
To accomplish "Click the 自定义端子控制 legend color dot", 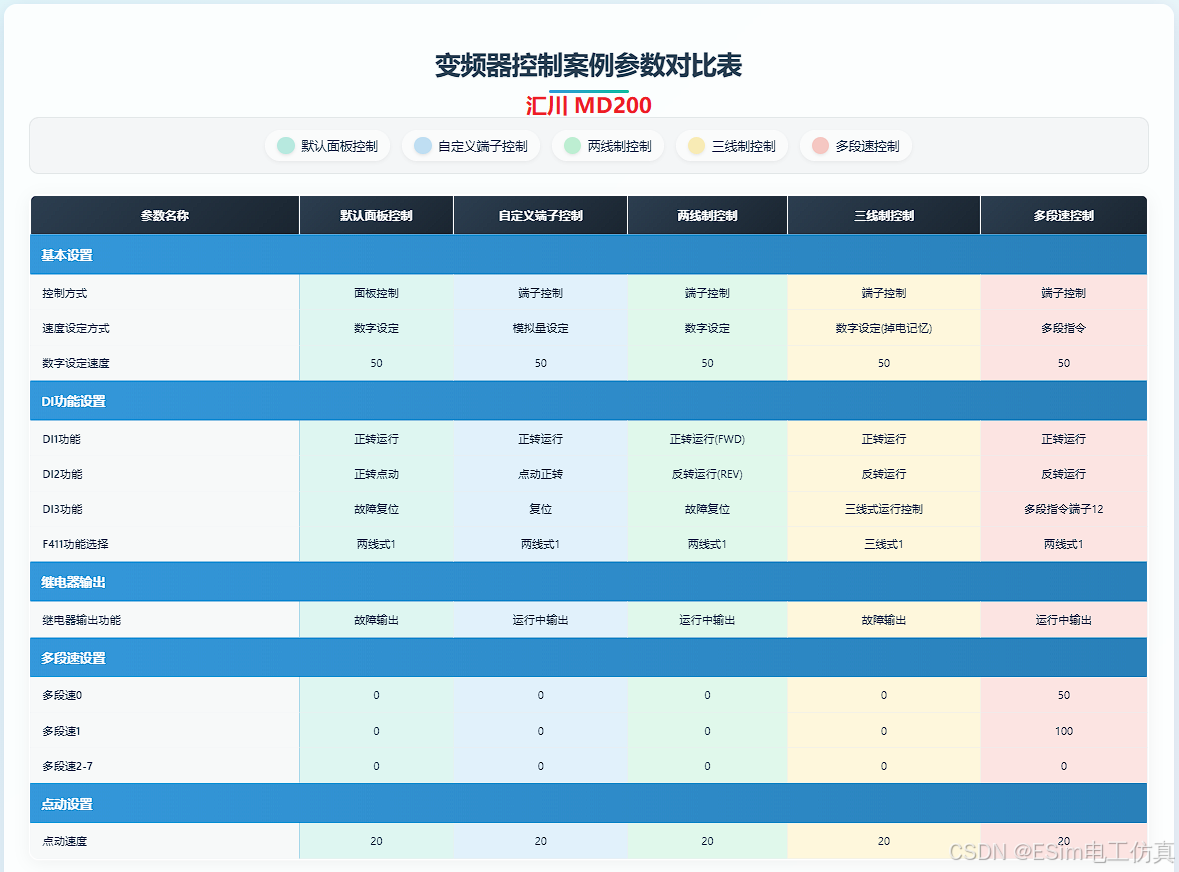I will click(x=423, y=146).
